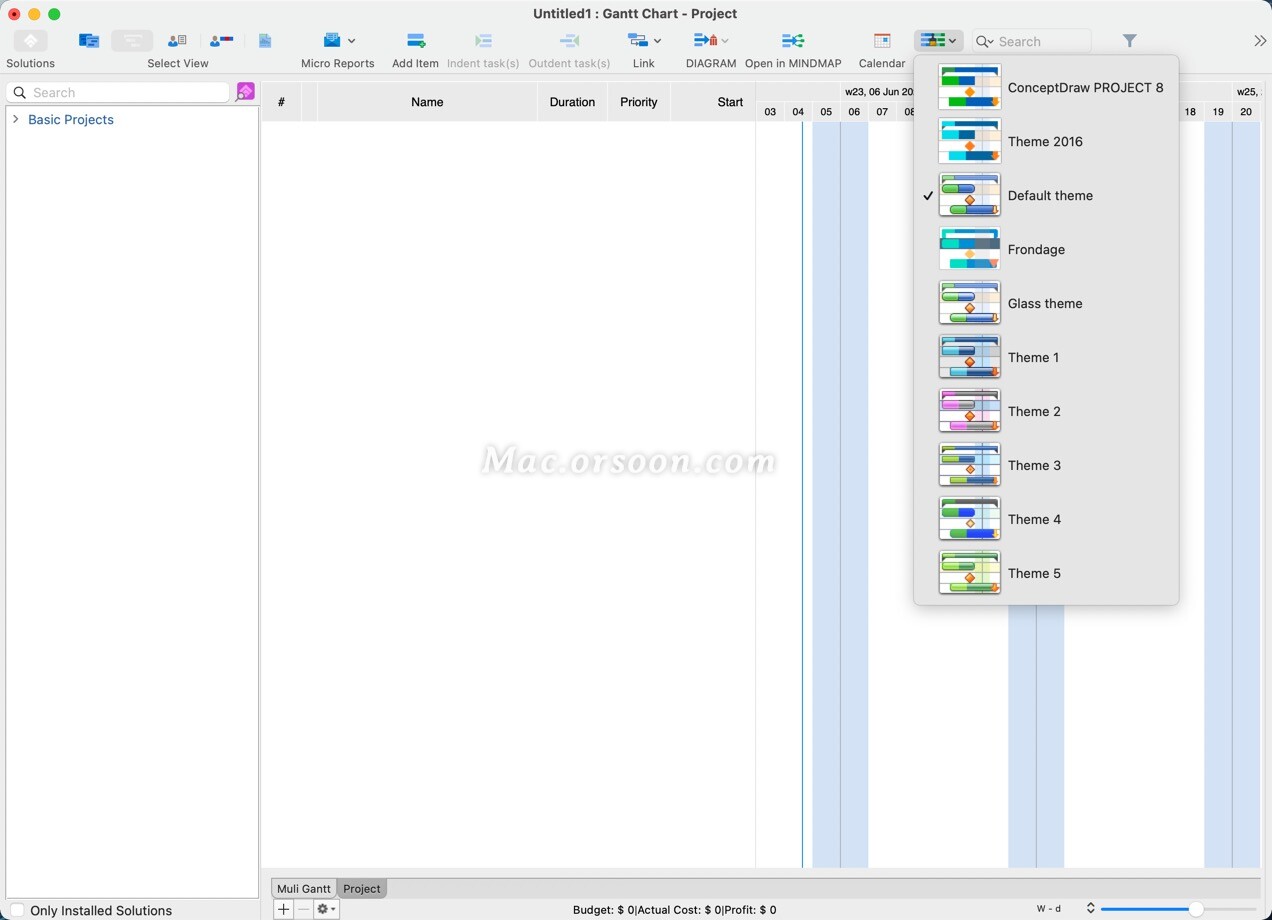Switch to the Project sheet tab
The width and height of the screenshot is (1272, 920).
[x=362, y=888]
